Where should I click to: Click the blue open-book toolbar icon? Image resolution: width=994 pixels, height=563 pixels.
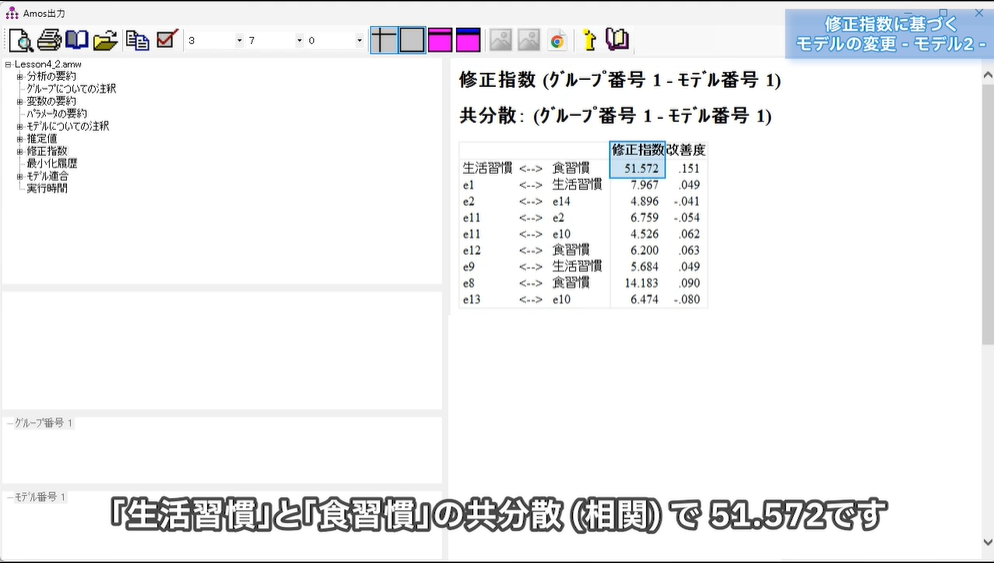(77, 41)
